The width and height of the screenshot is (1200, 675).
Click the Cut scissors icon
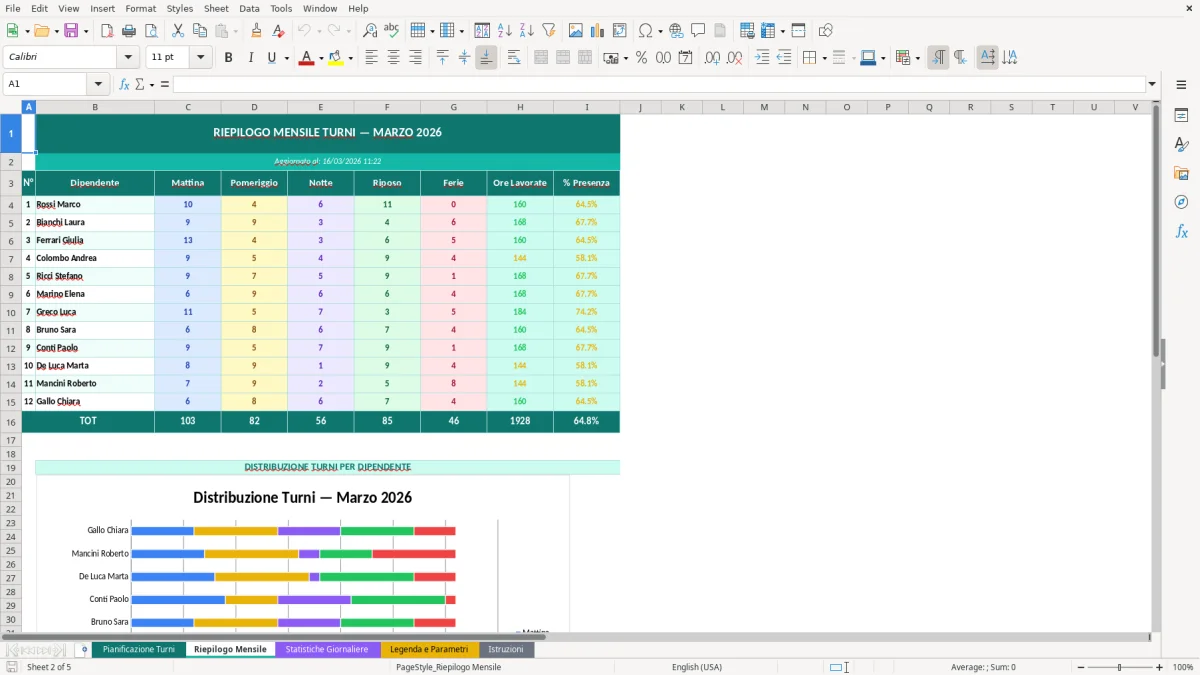point(177,31)
